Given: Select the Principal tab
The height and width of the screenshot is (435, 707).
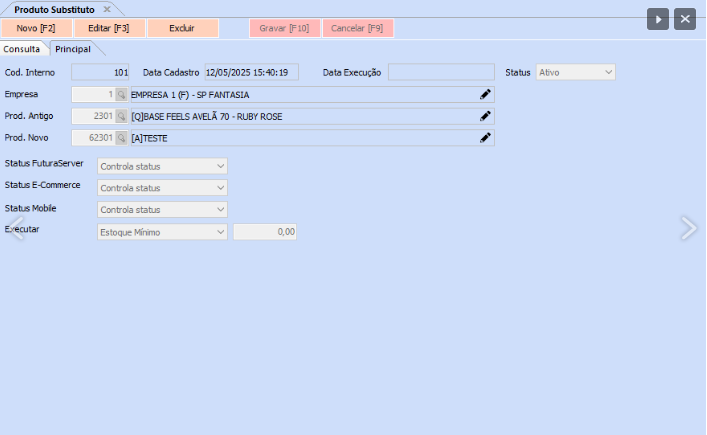Looking at the screenshot, I should coord(73,48).
